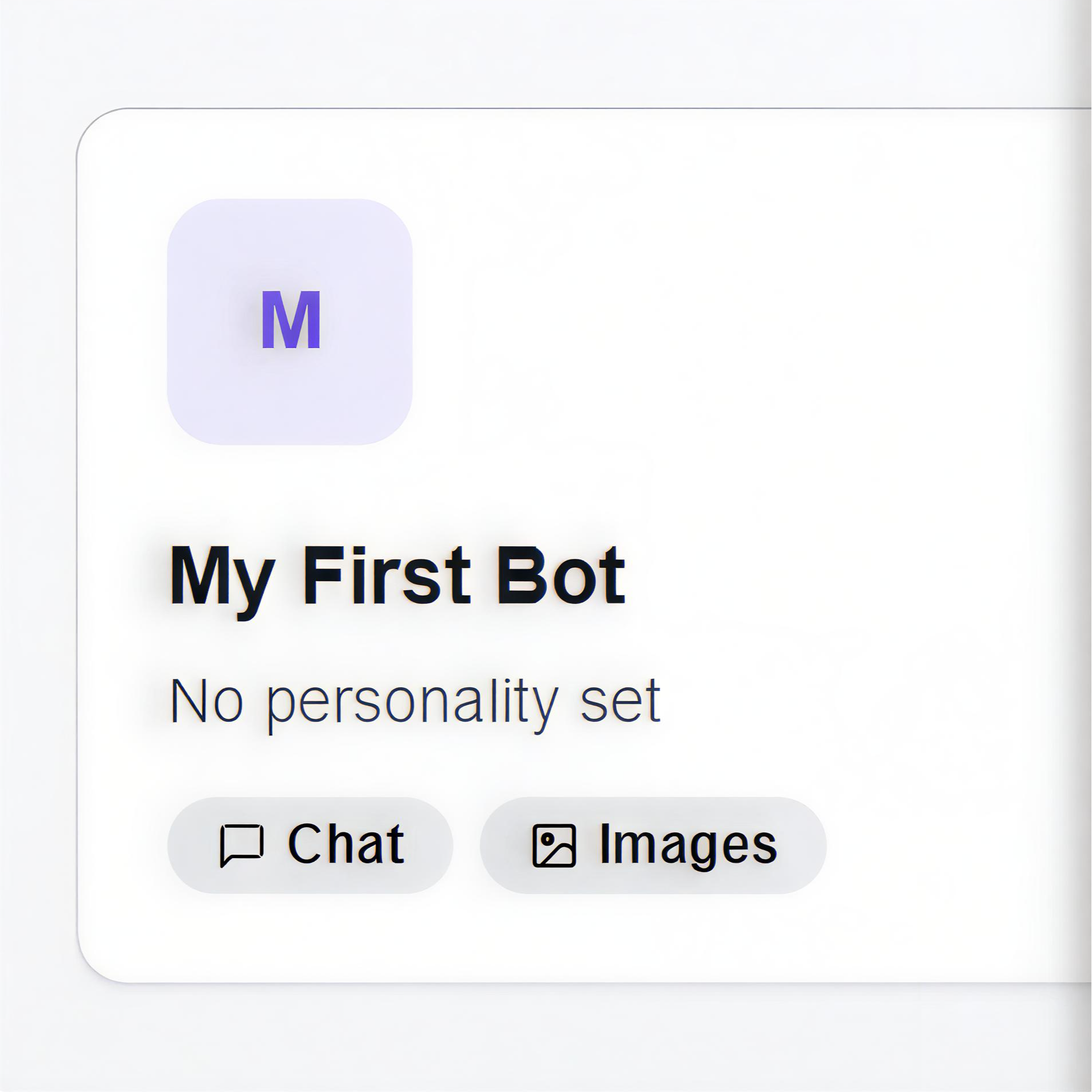This screenshot has height=1092, width=1092.
Task: Click the "No personality set" description
Action: [x=415, y=700]
